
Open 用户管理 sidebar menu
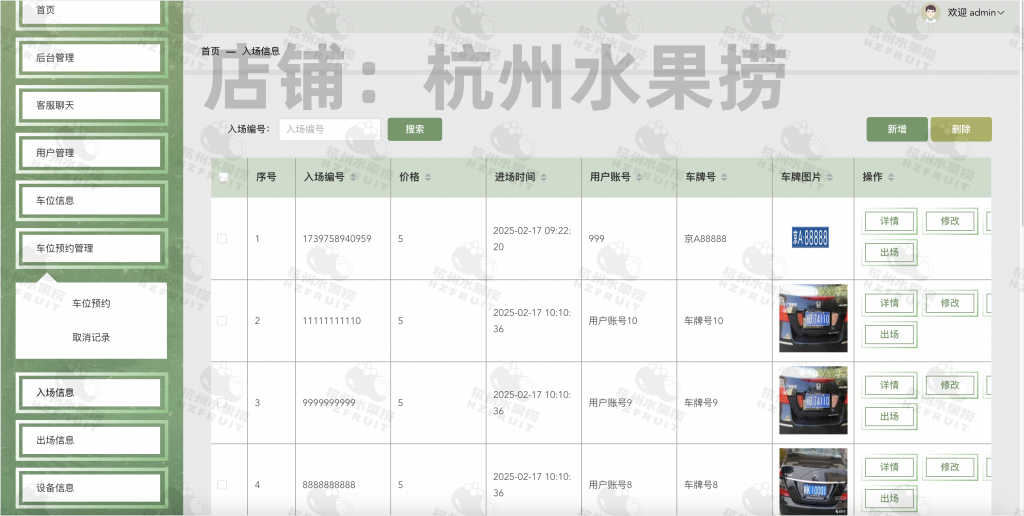pos(91,153)
